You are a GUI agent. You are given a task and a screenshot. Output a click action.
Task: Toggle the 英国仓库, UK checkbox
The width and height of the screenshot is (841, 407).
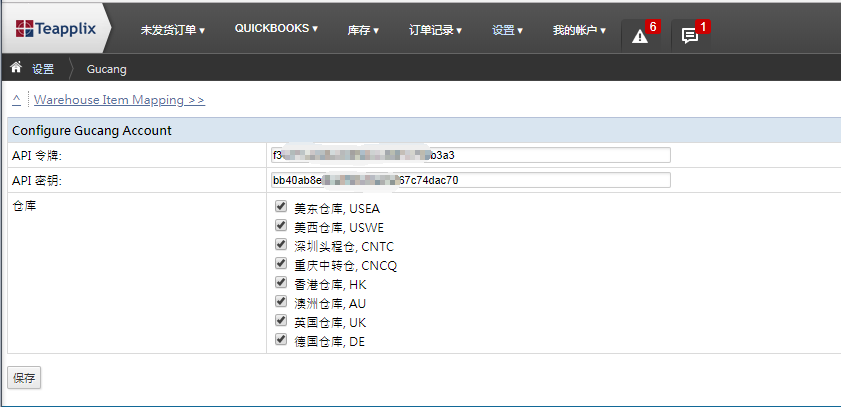281,320
